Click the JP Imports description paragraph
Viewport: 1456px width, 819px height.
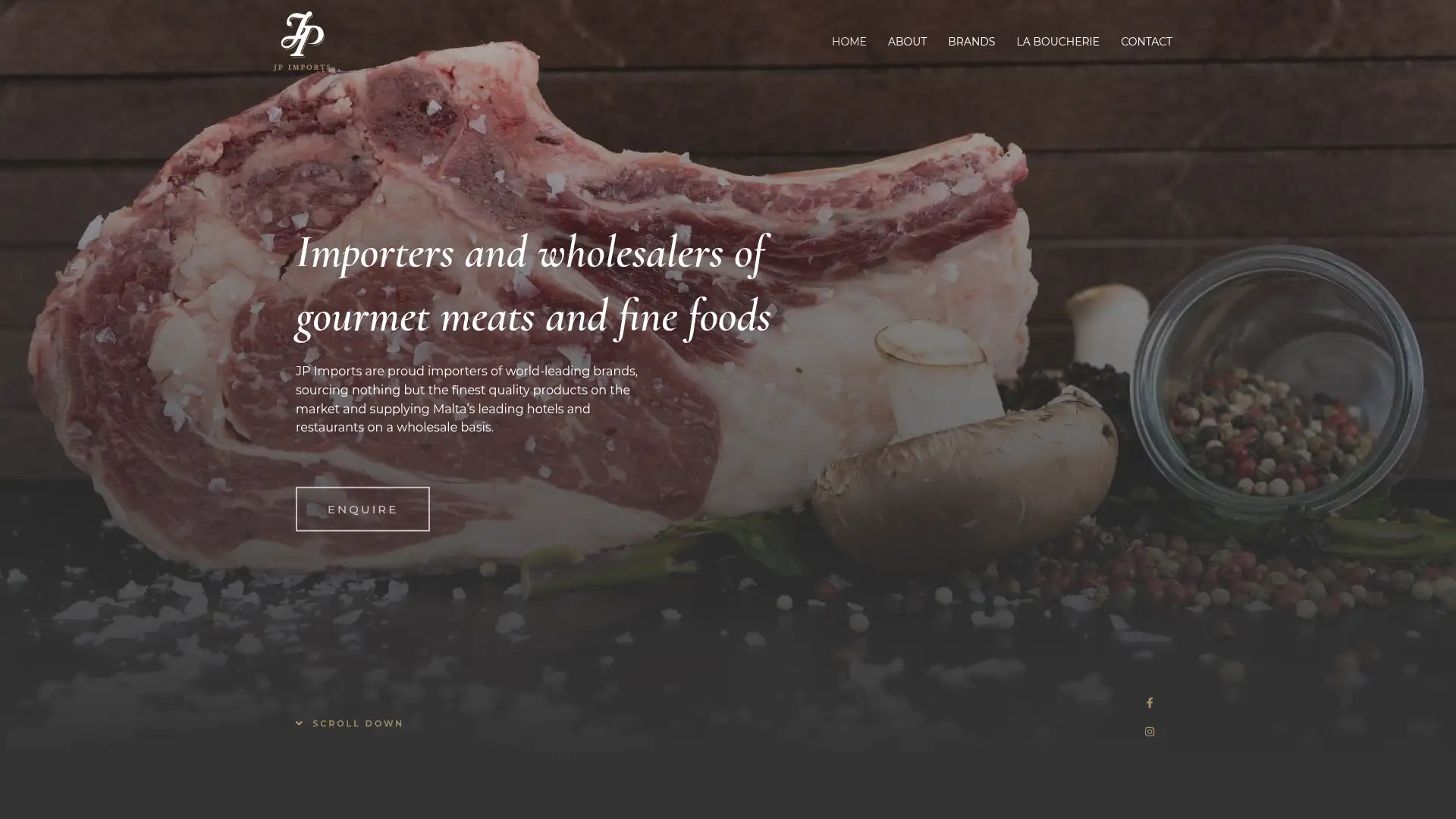(466, 399)
